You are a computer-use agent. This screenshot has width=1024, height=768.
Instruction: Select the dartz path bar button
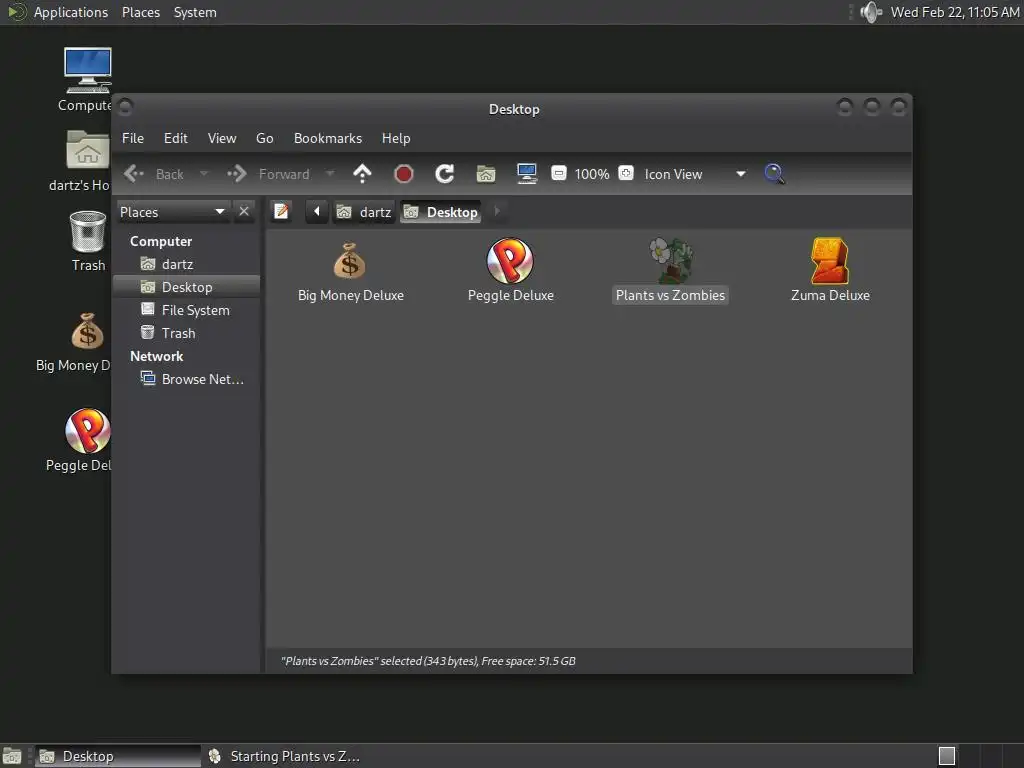pyautogui.click(x=364, y=212)
